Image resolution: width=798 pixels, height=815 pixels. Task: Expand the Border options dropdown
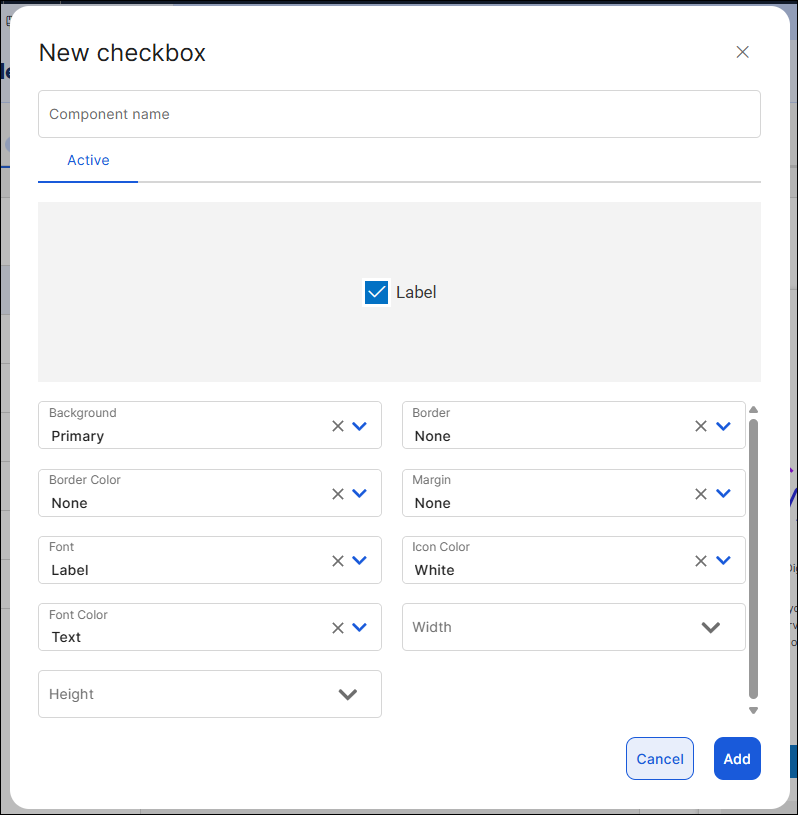point(724,425)
